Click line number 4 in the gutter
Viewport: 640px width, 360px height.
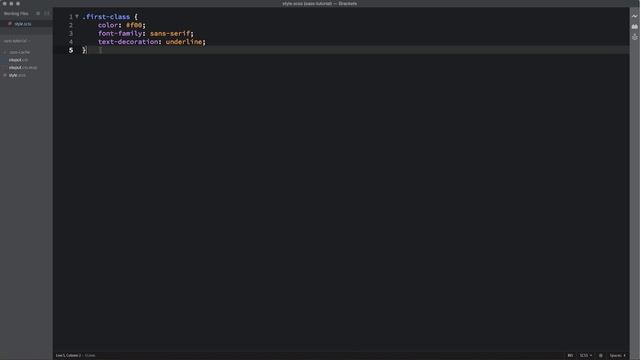pyautogui.click(x=71, y=42)
